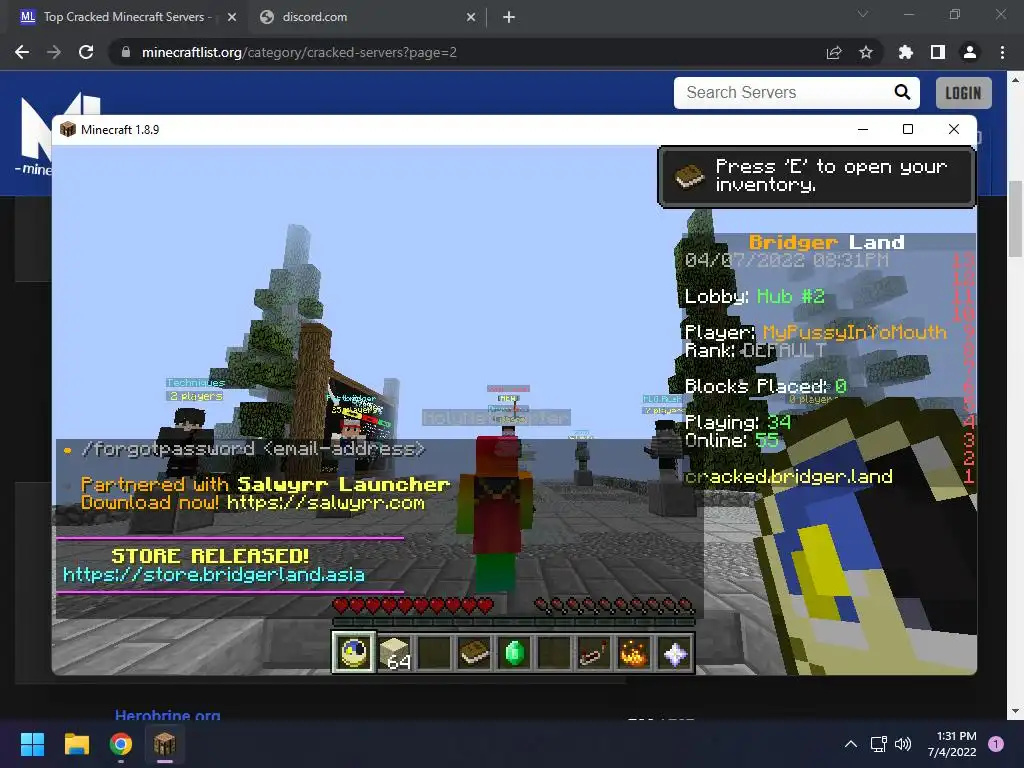Select the empty sixth hotbar slot
This screenshot has width=1024, height=768.
554,652
